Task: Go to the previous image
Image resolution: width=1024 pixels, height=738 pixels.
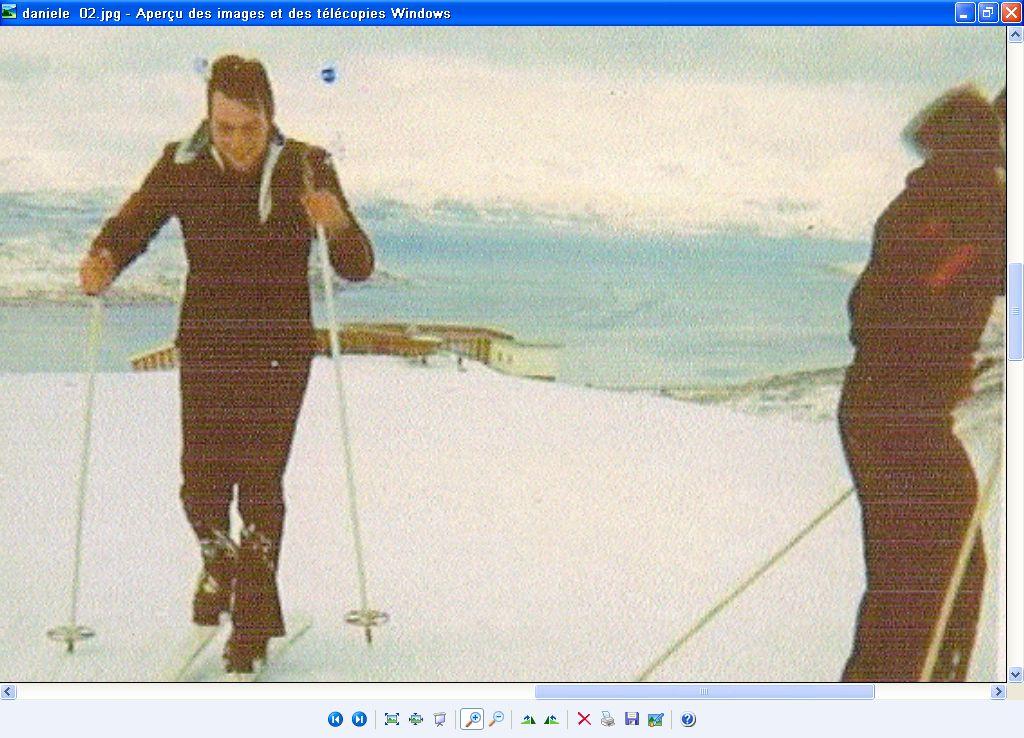Action: (x=335, y=719)
